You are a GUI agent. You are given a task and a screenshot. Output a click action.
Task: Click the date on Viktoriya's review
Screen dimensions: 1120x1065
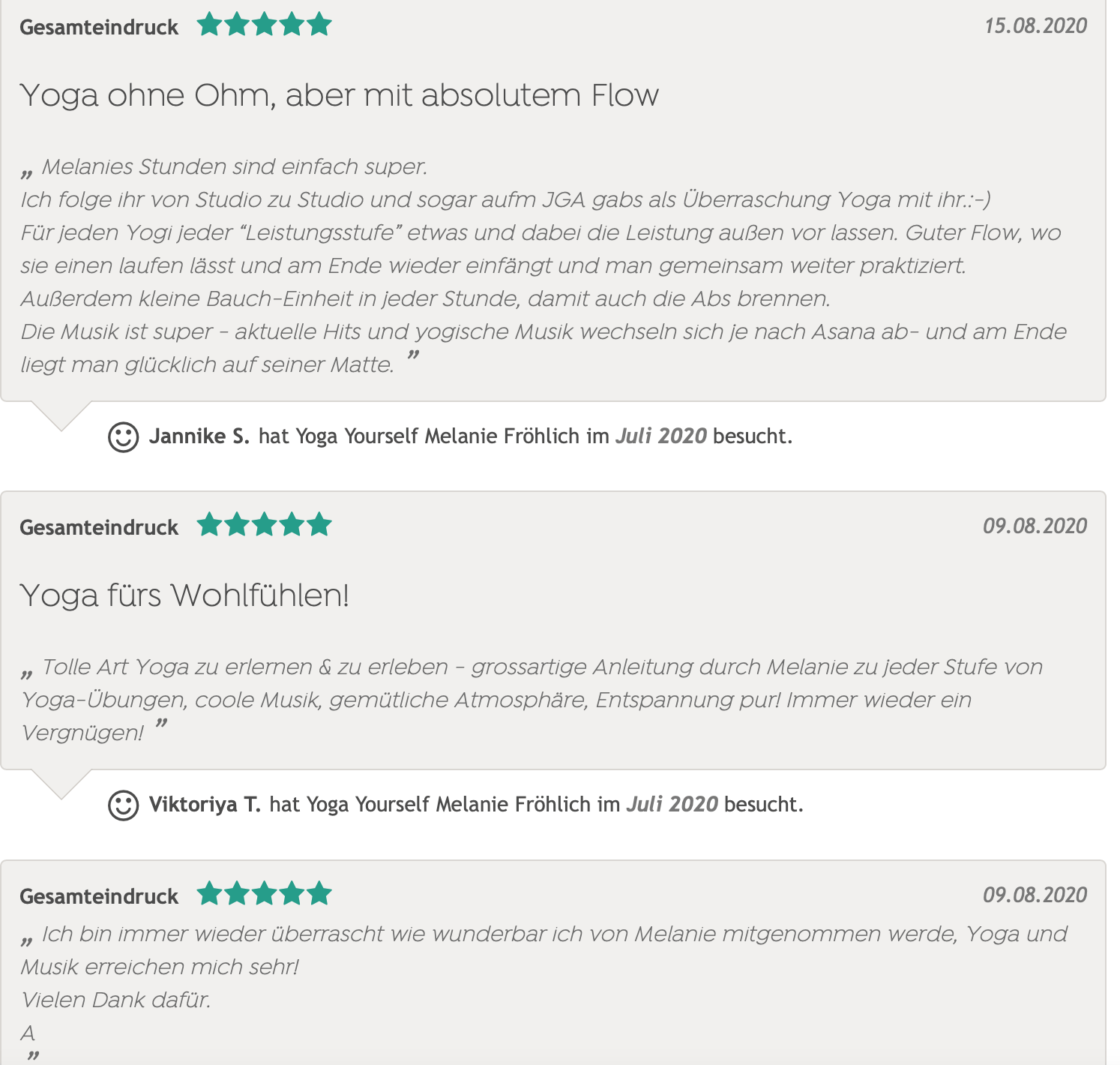click(x=1035, y=526)
